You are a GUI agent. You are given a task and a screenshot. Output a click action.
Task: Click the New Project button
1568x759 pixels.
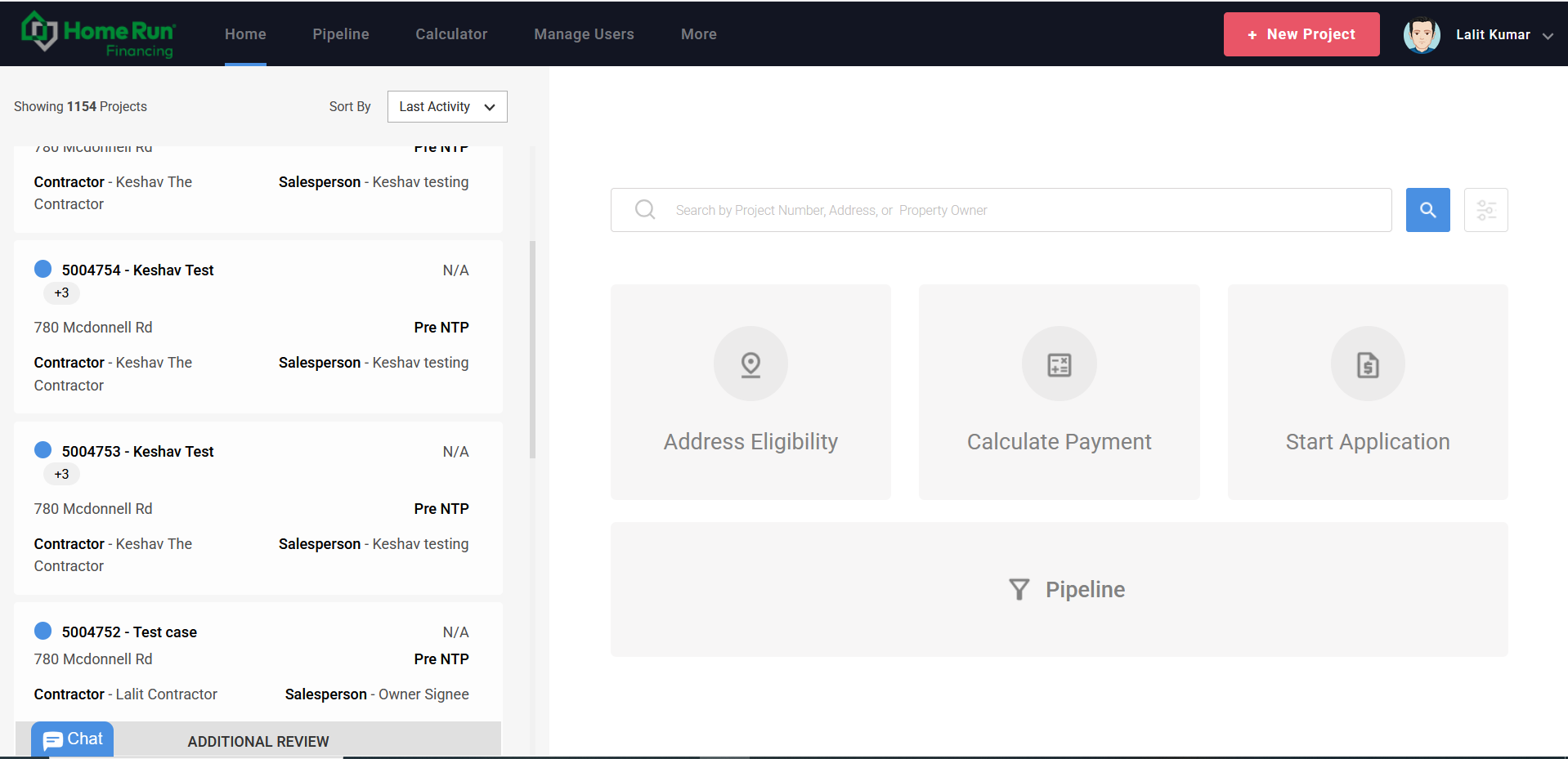coord(1301,34)
